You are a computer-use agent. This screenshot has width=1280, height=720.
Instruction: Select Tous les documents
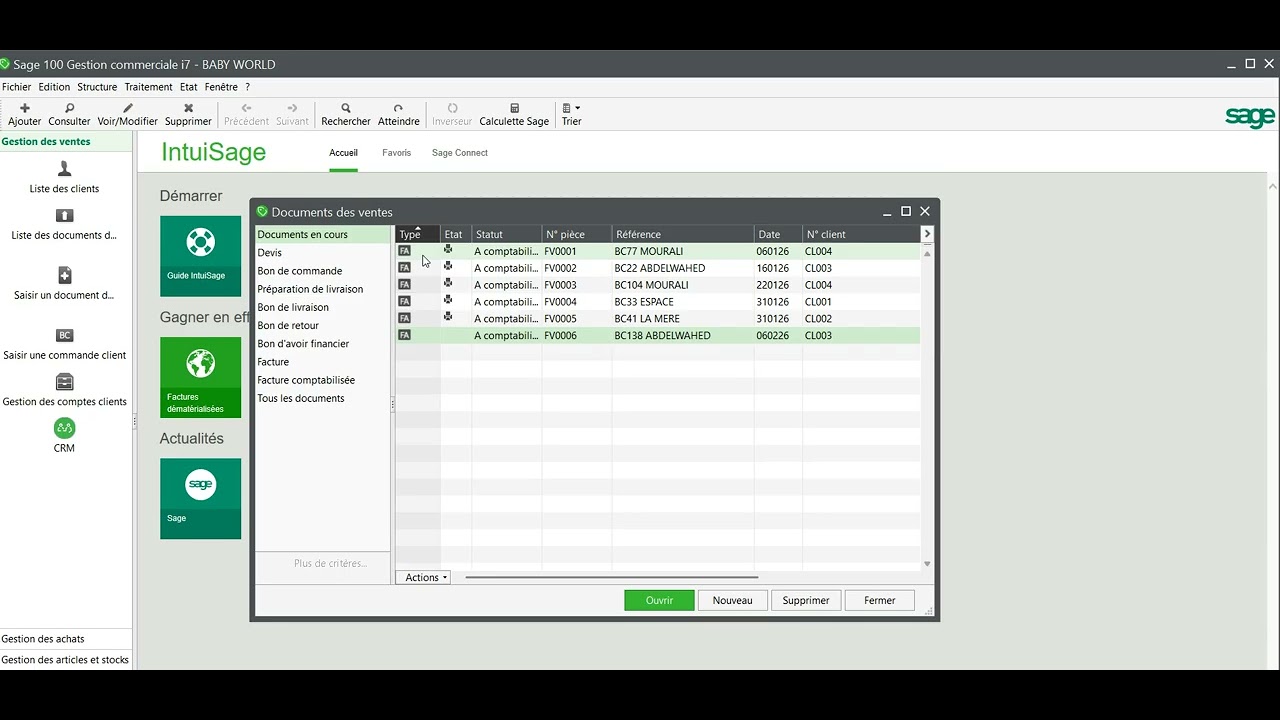pyautogui.click(x=301, y=398)
